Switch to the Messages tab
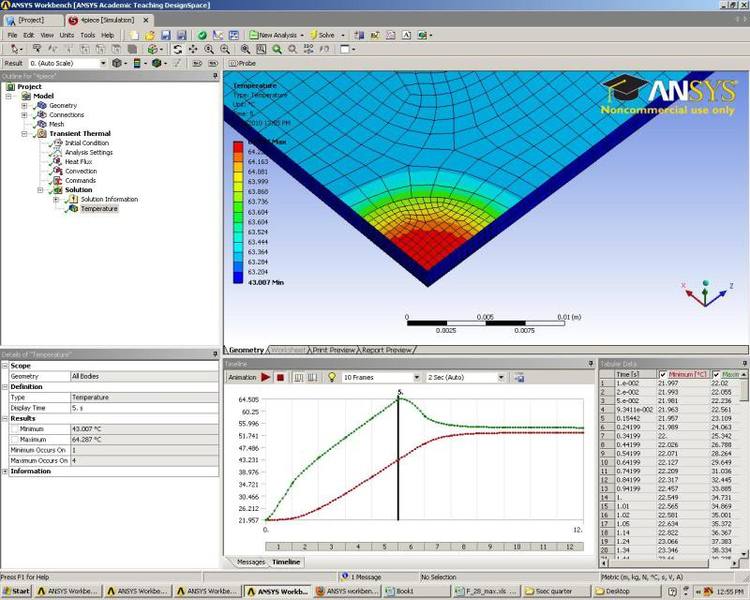Viewport: 750px width, 600px height. pyautogui.click(x=251, y=562)
